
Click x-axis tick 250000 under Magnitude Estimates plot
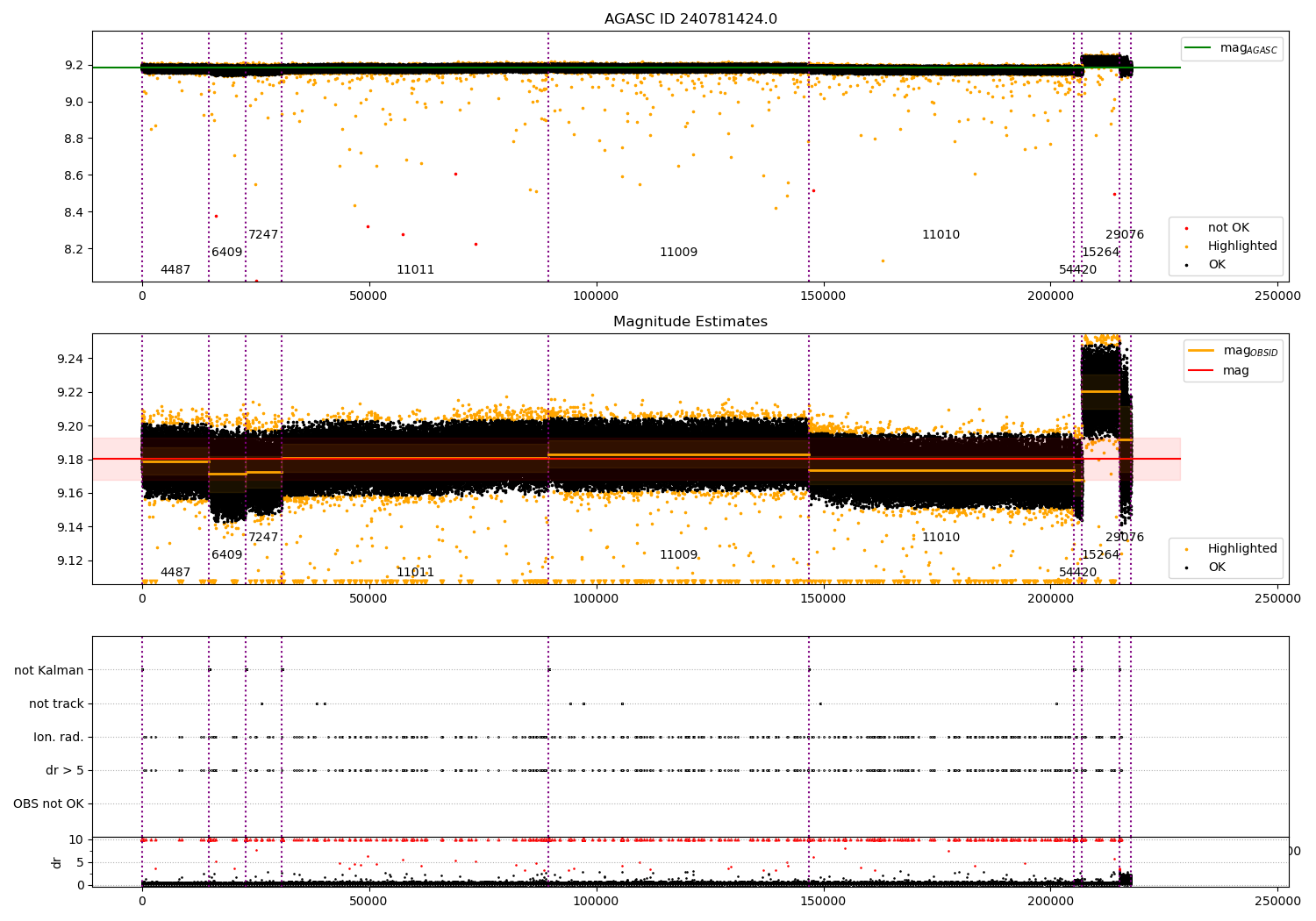tap(1277, 599)
